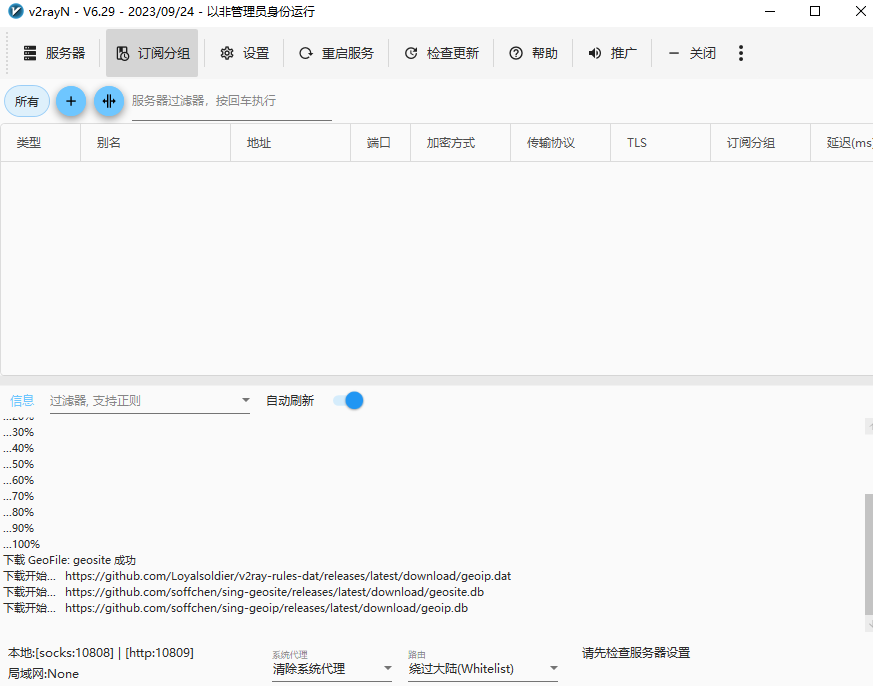Click the server stack icon beside 服务器
The width and height of the screenshot is (873, 686).
click(x=30, y=53)
